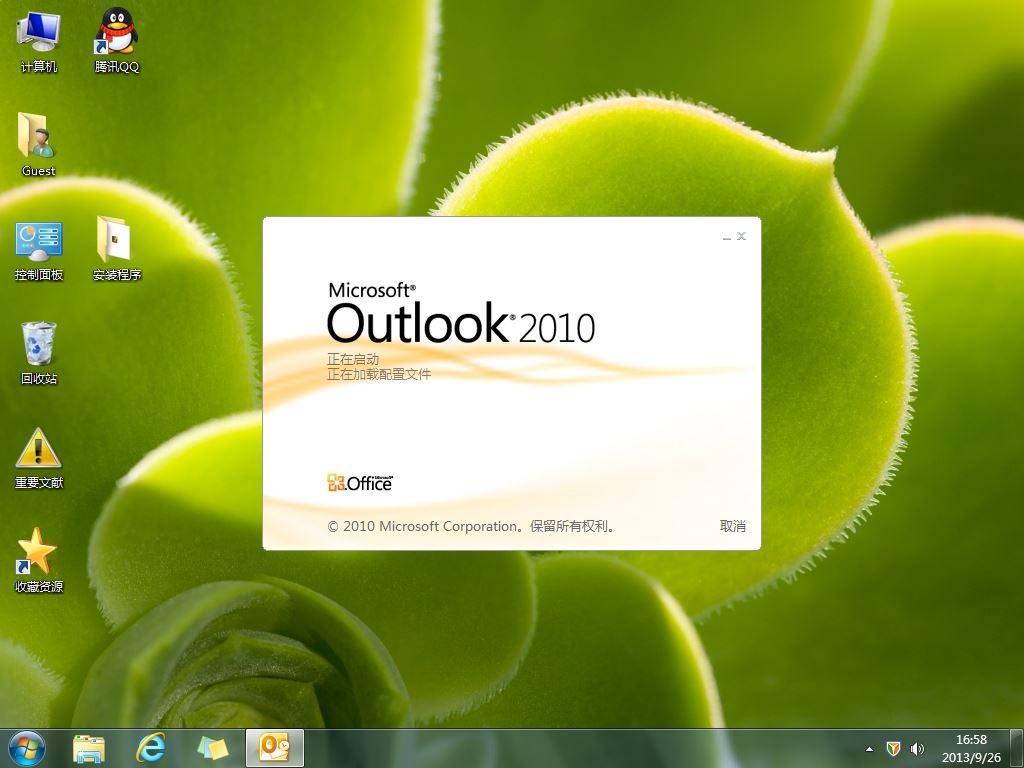
Task: Select the 安装程序 folder
Action: tap(116, 248)
